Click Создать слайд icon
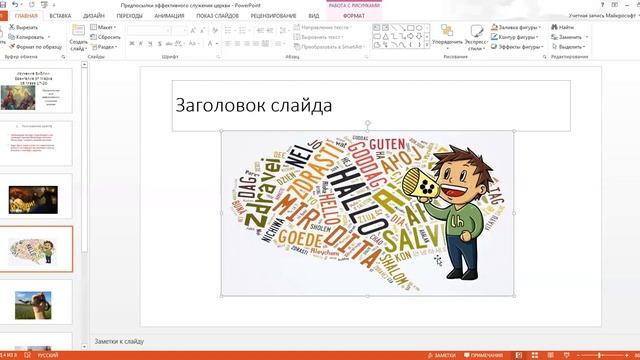The height and width of the screenshot is (360, 640). coord(78,31)
